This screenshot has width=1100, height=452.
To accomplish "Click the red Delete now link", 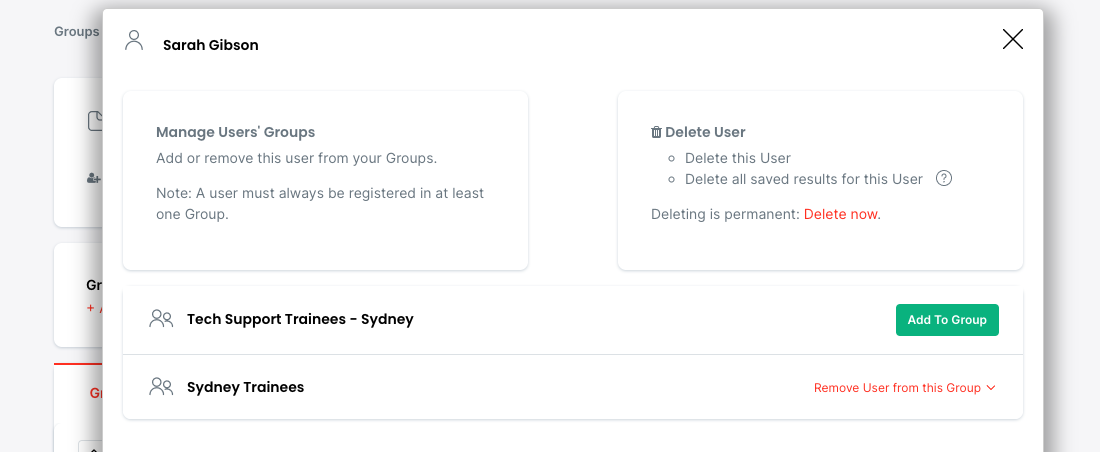I will click(x=842, y=214).
